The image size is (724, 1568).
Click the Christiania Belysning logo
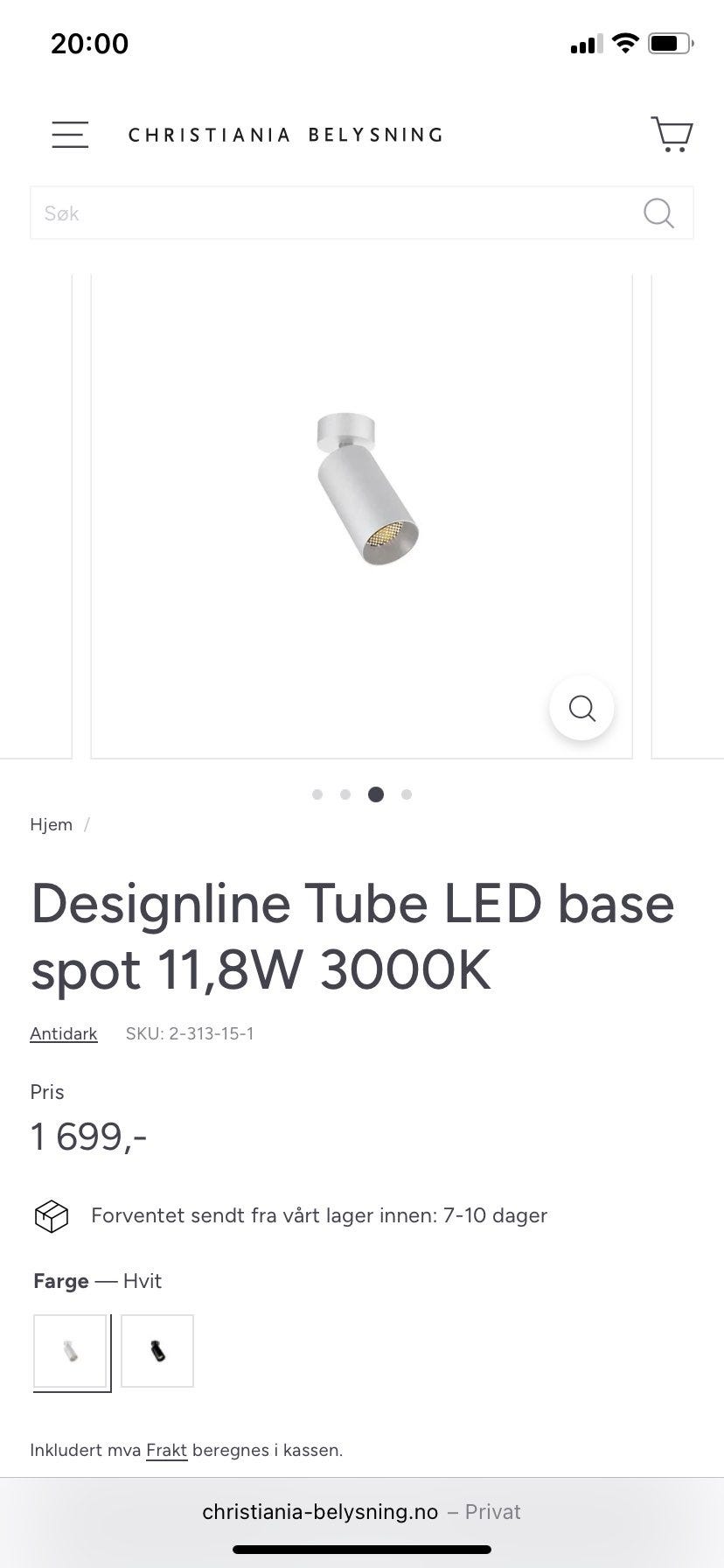point(285,135)
